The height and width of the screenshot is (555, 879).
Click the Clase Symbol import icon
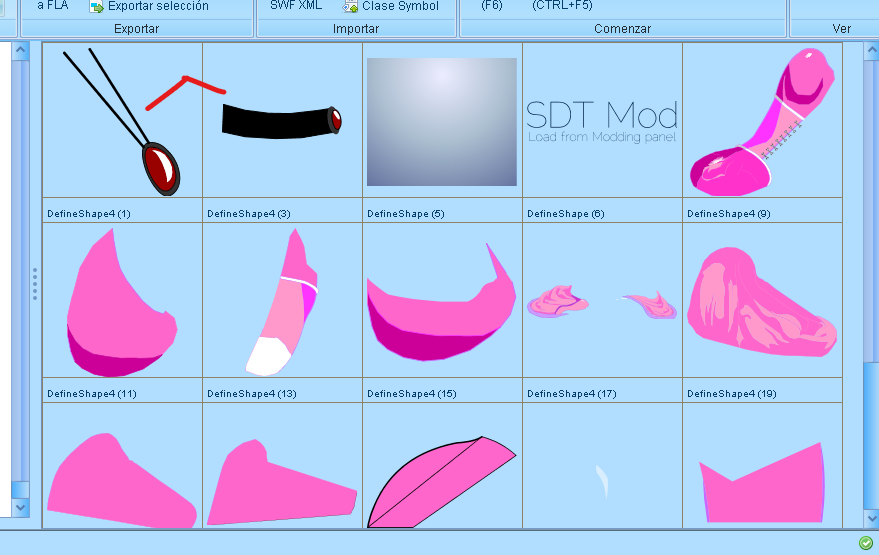(351, 6)
